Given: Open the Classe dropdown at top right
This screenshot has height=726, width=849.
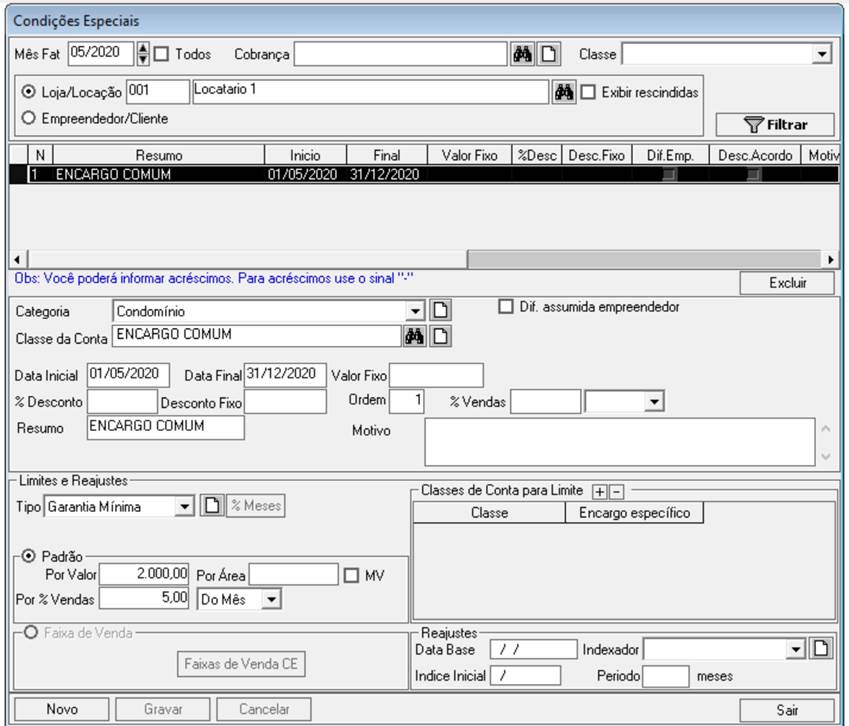Looking at the screenshot, I should point(822,54).
